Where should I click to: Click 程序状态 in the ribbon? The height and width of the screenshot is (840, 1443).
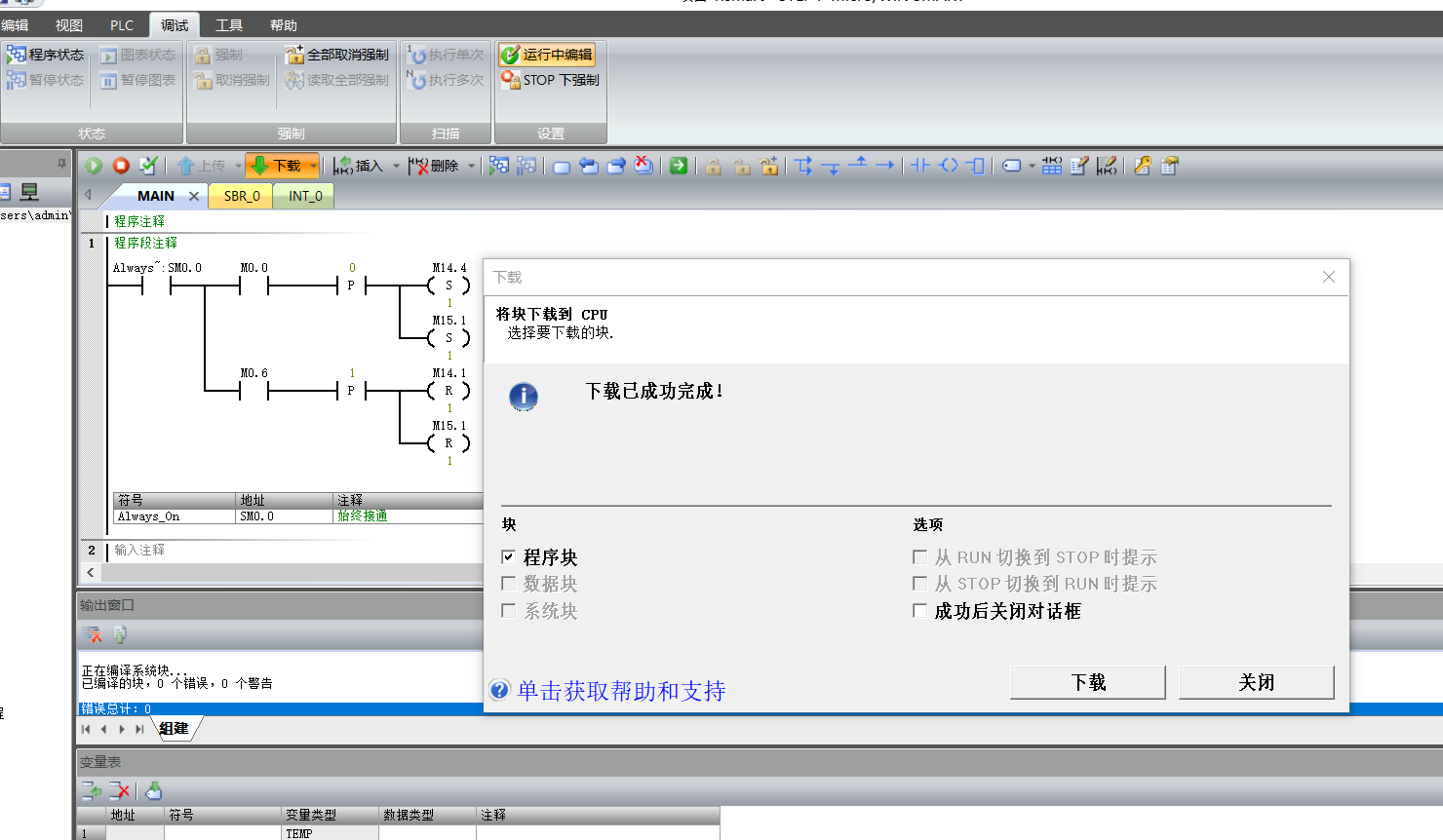tap(46, 55)
